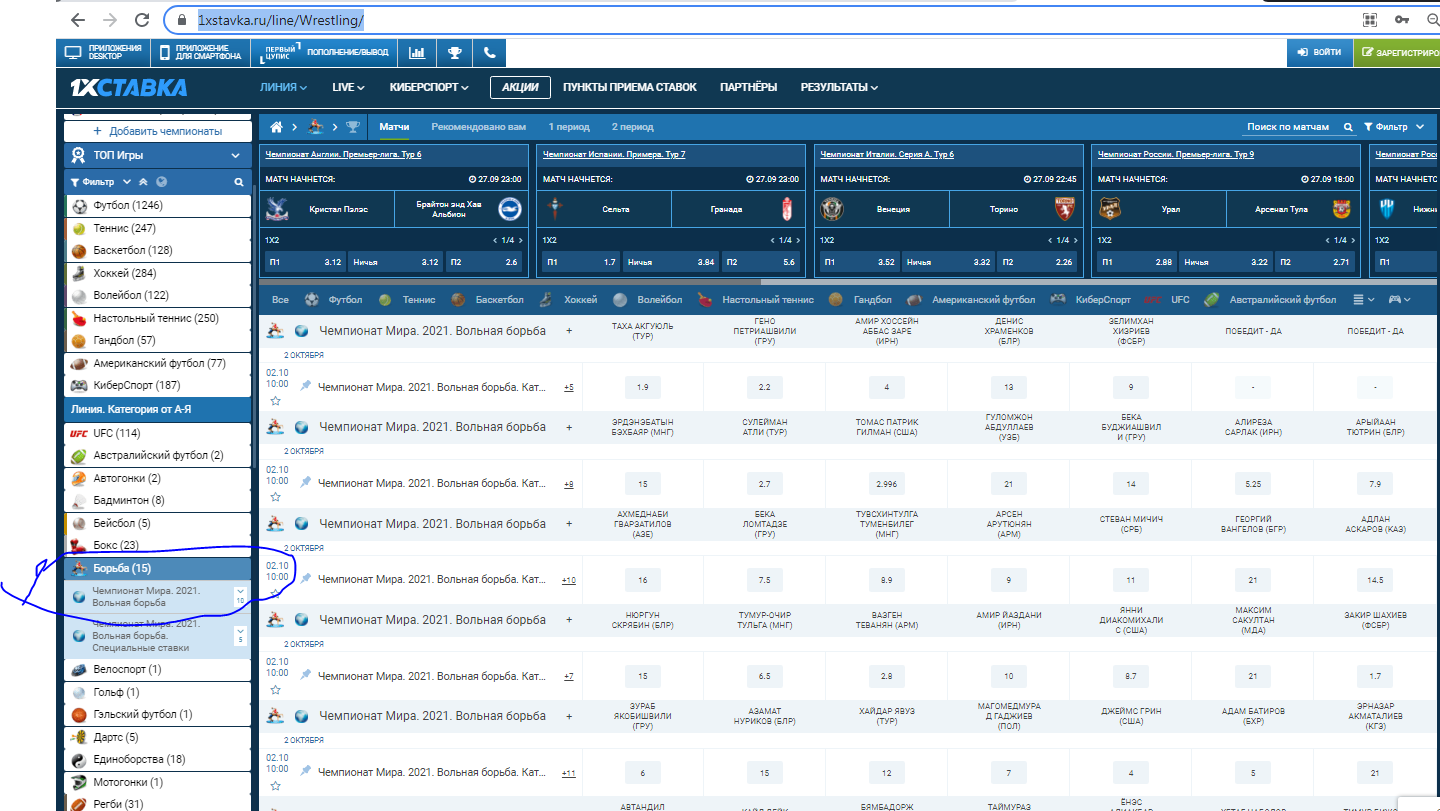Select the Настольный теннис paddle icon in strip
Screen dimensions: 1440x811
click(x=706, y=299)
